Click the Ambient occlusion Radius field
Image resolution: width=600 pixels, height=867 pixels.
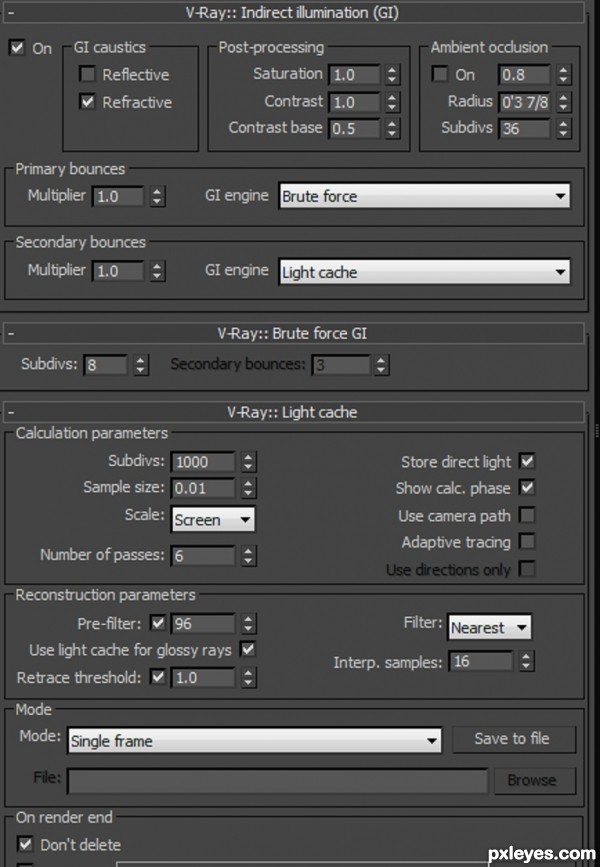(525, 102)
